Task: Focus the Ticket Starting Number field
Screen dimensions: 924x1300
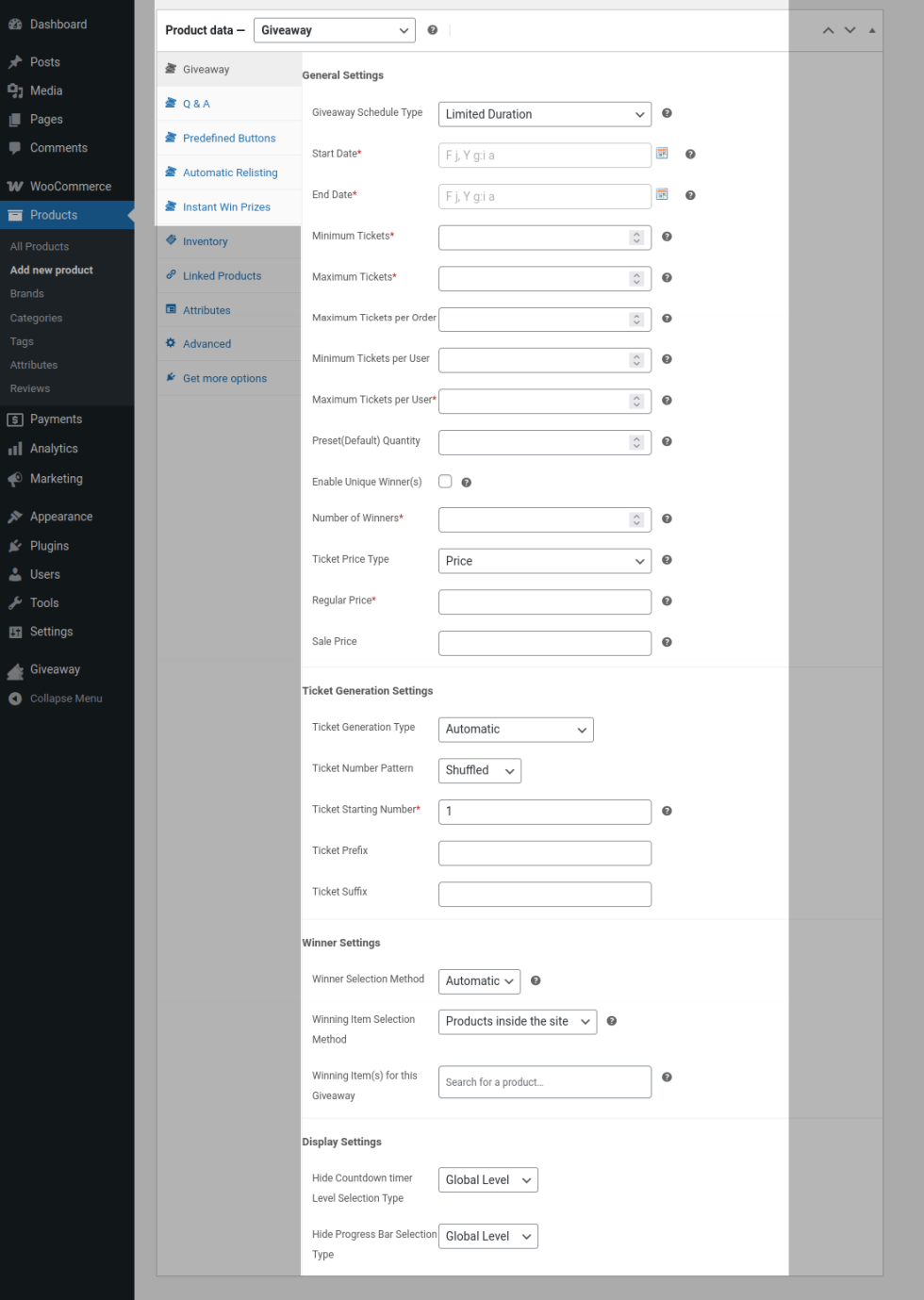Action: pos(545,812)
